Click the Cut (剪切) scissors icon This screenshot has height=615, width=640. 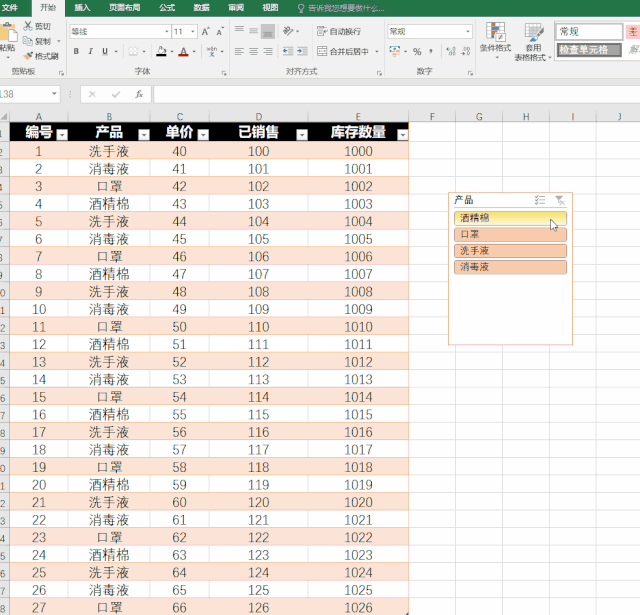coord(28,26)
